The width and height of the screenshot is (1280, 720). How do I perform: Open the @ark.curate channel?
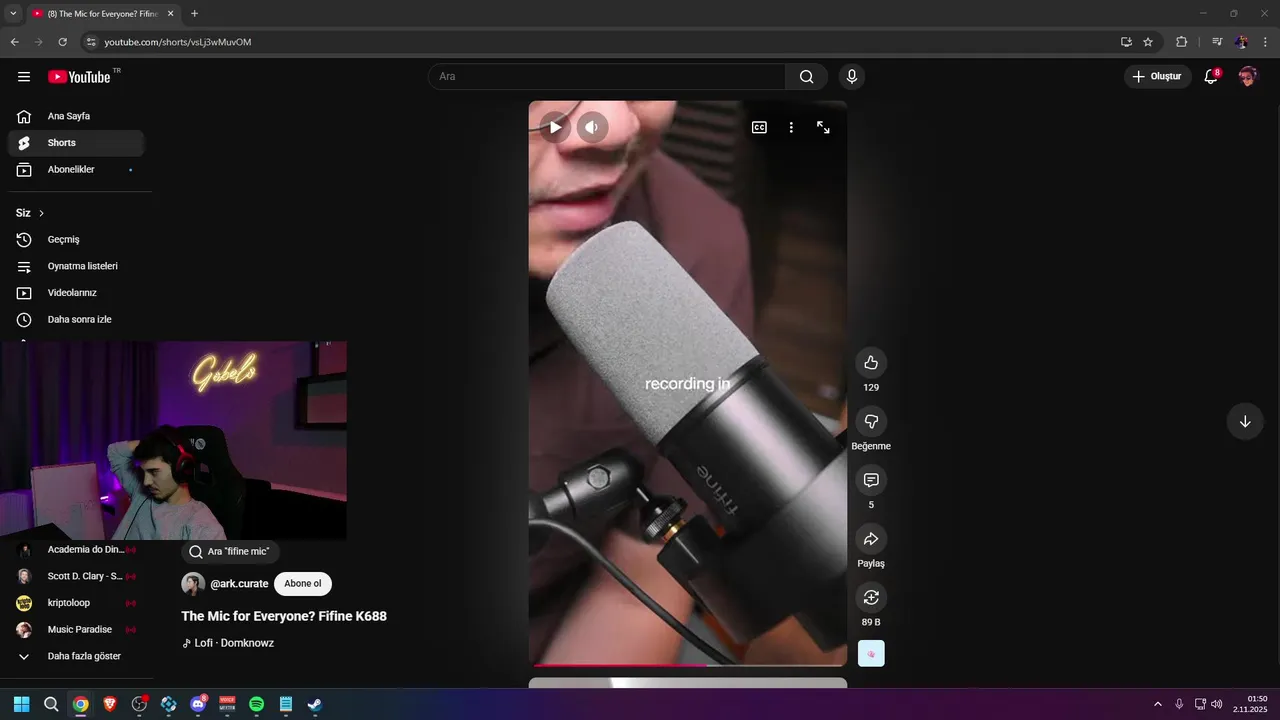(x=239, y=584)
